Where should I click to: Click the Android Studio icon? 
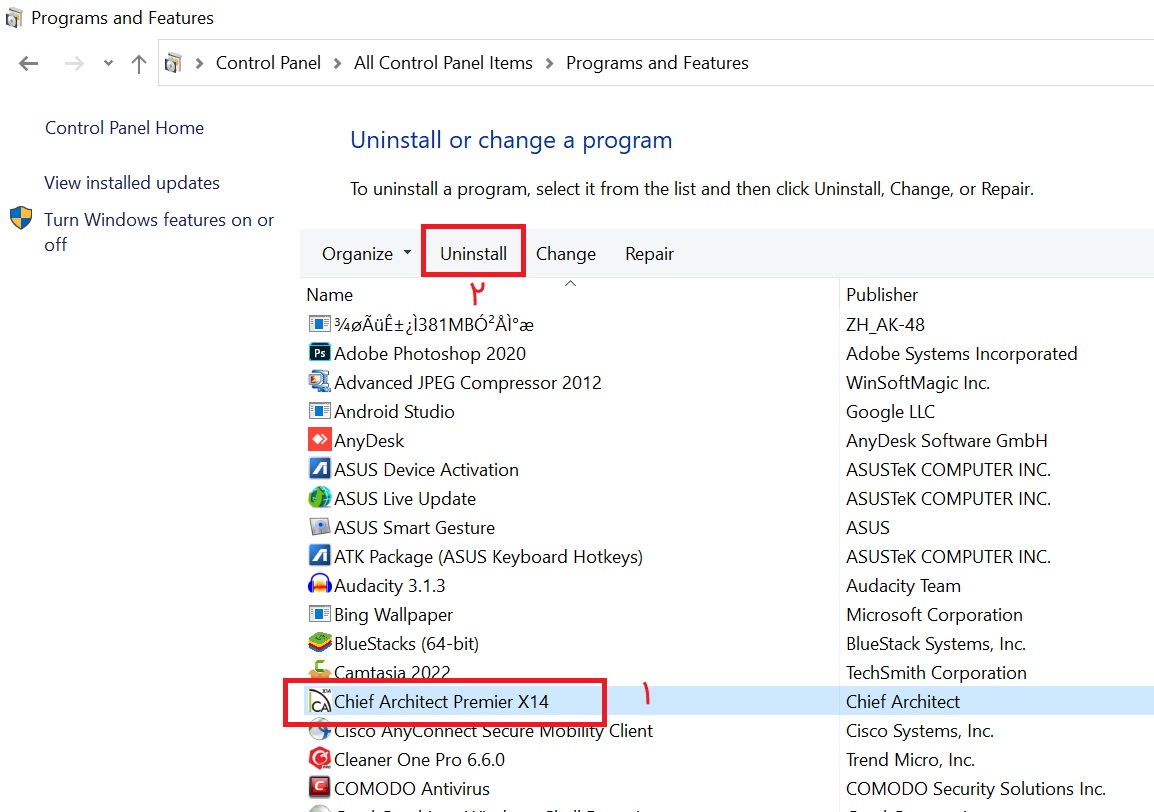[319, 411]
